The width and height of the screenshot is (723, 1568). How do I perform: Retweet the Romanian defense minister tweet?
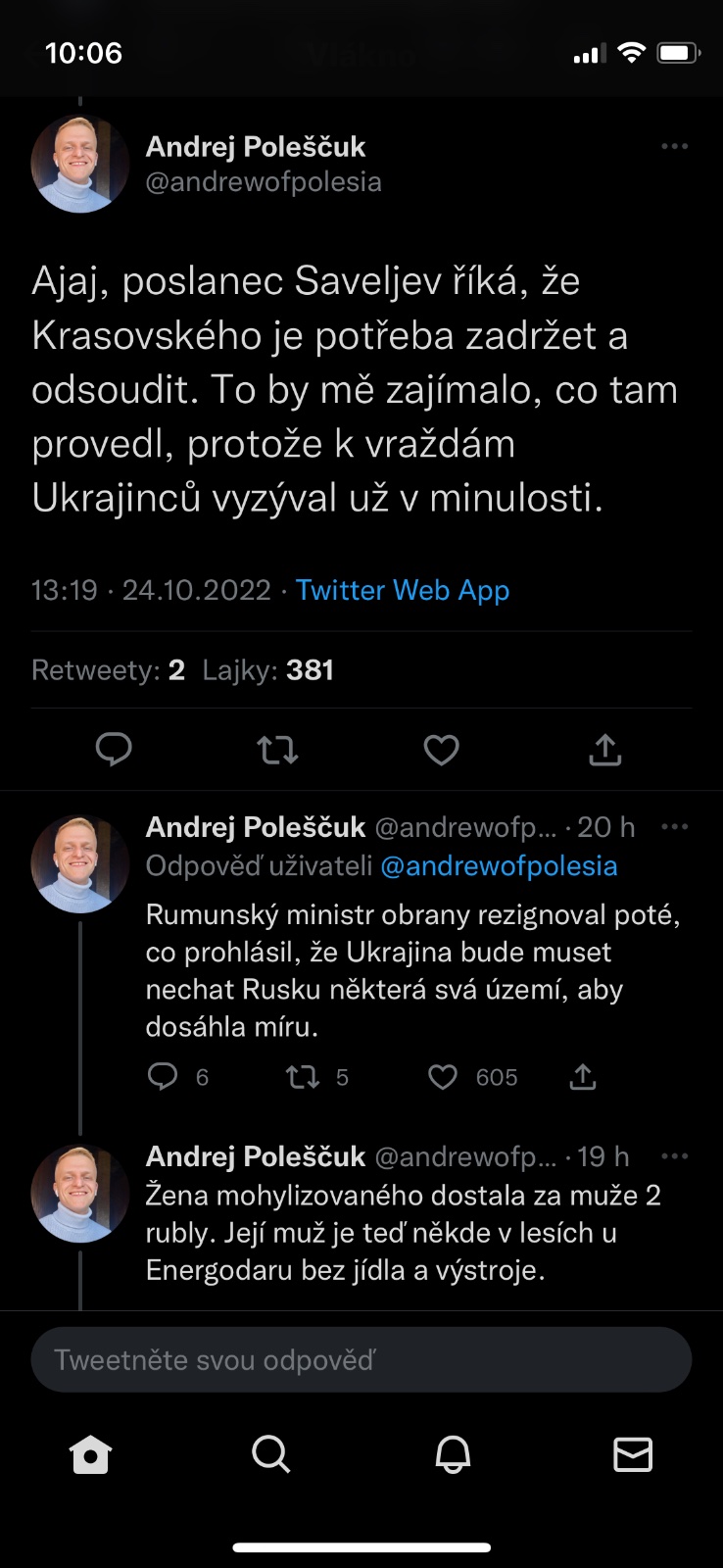[x=302, y=1077]
